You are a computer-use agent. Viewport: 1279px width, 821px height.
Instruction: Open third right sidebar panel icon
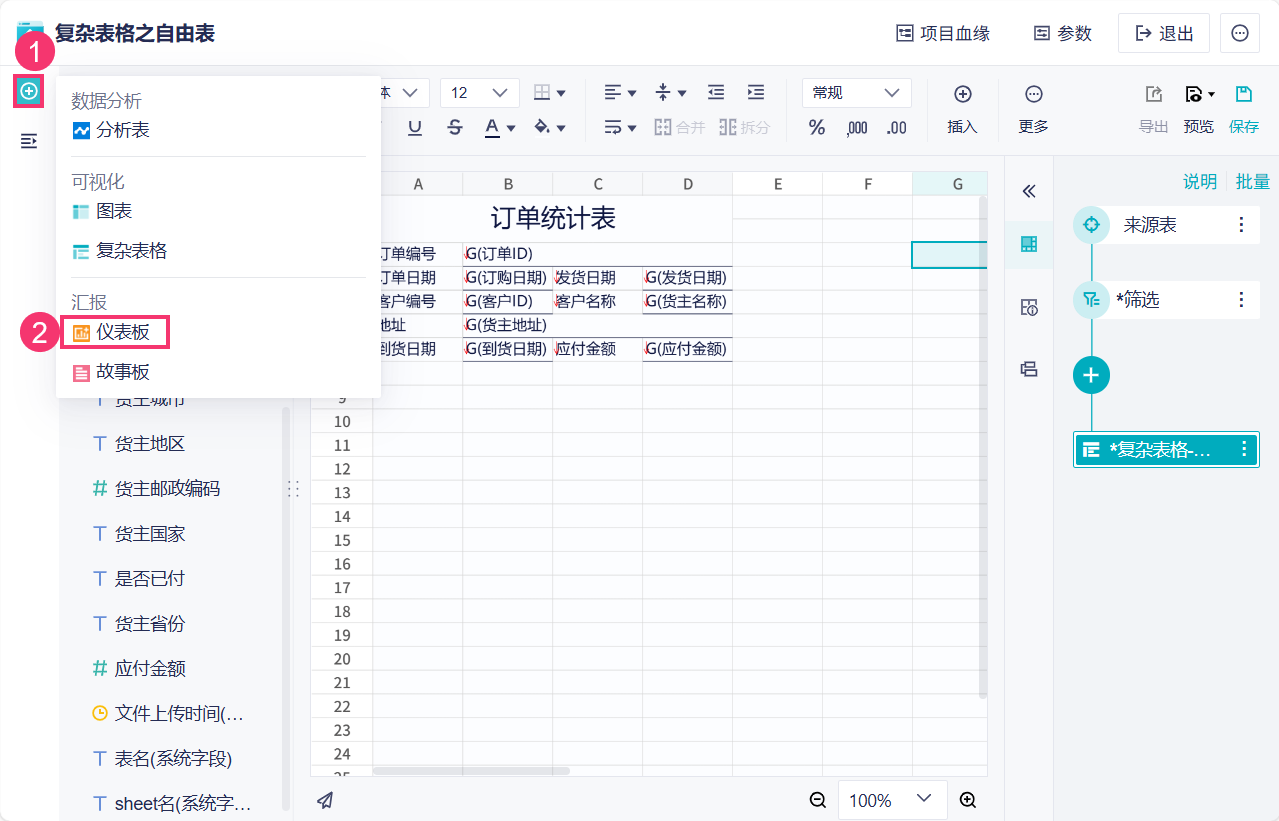[1029, 369]
